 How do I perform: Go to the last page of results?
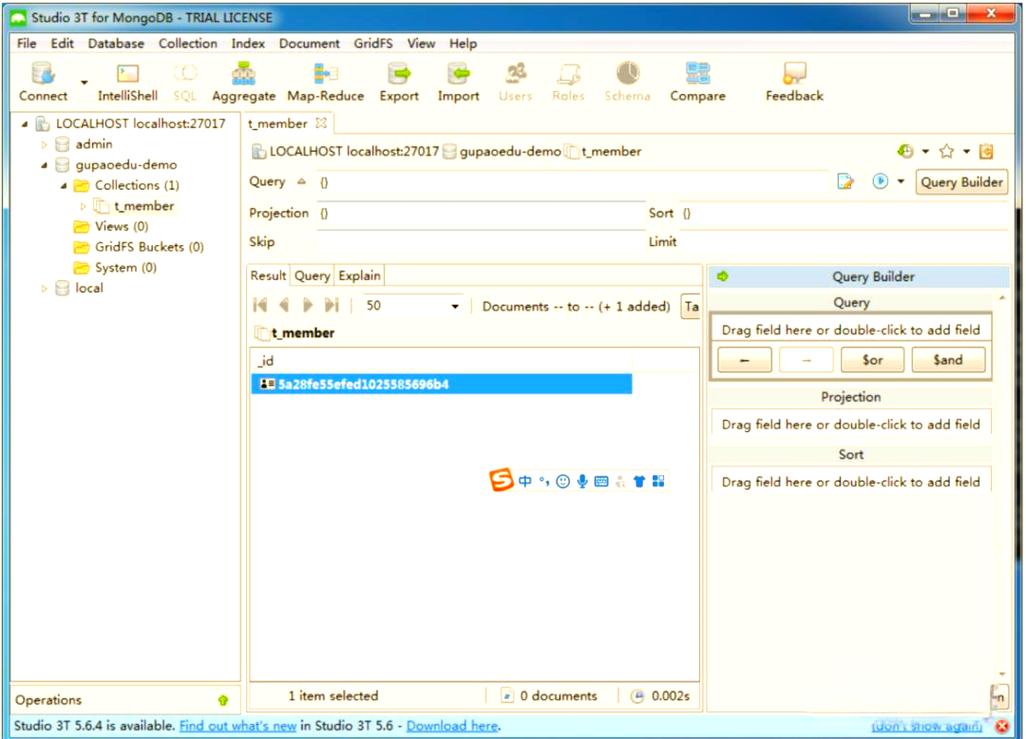(x=332, y=305)
